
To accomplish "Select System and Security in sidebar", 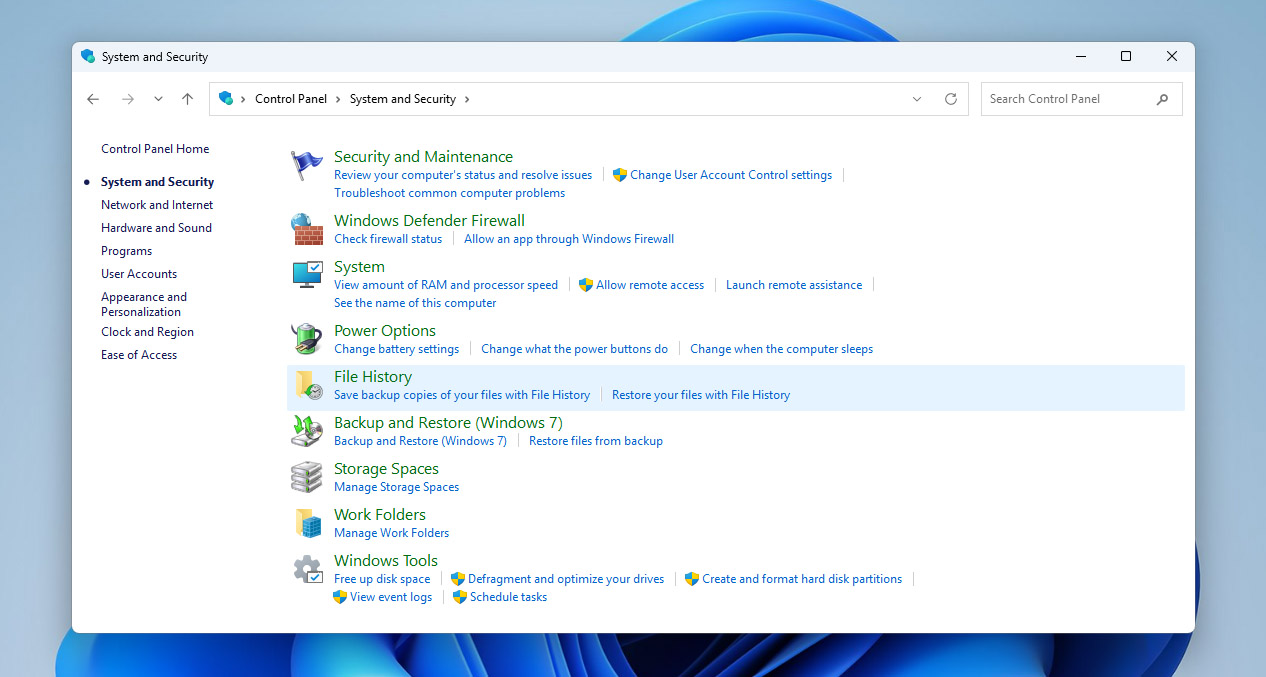I will tap(157, 182).
